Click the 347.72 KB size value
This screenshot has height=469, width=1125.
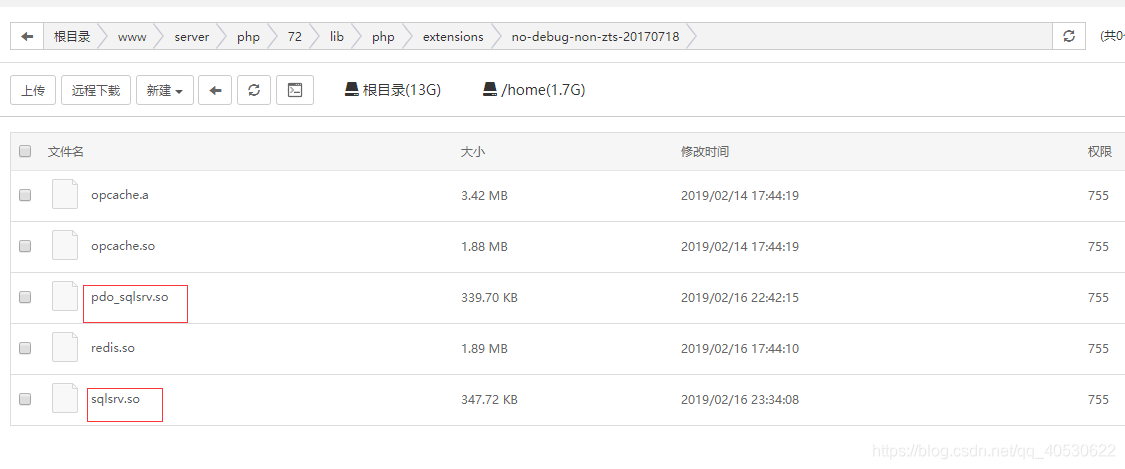click(x=489, y=399)
